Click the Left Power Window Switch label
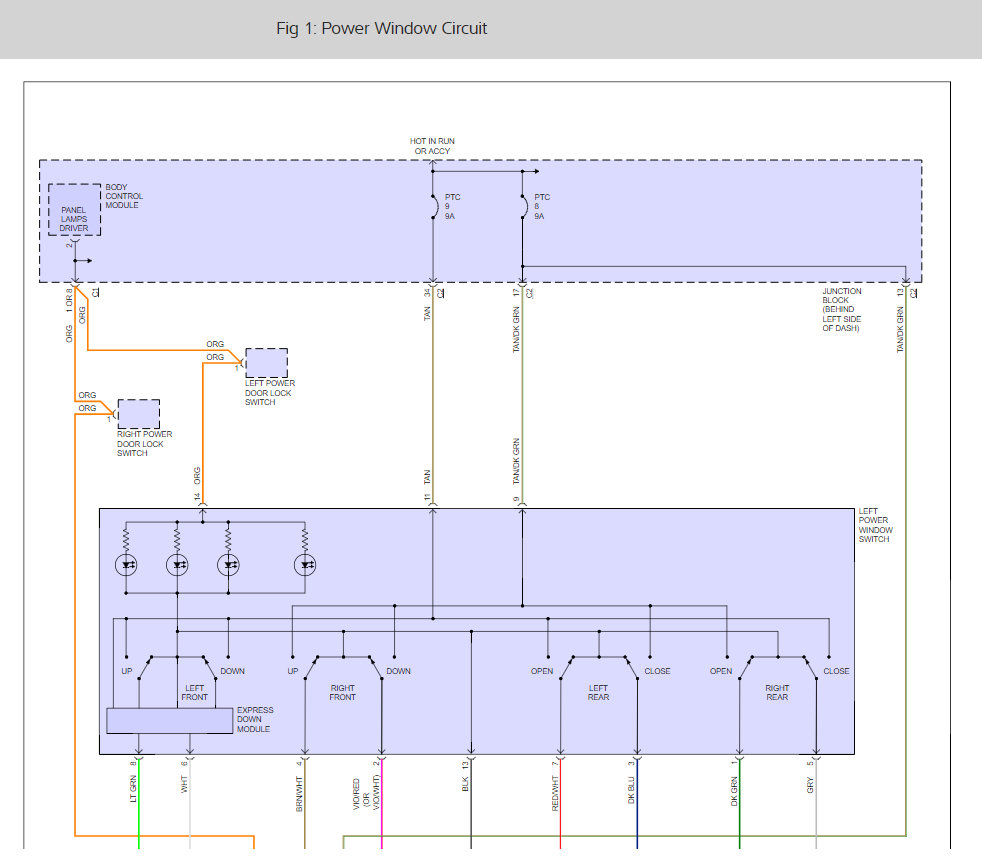 [876, 525]
